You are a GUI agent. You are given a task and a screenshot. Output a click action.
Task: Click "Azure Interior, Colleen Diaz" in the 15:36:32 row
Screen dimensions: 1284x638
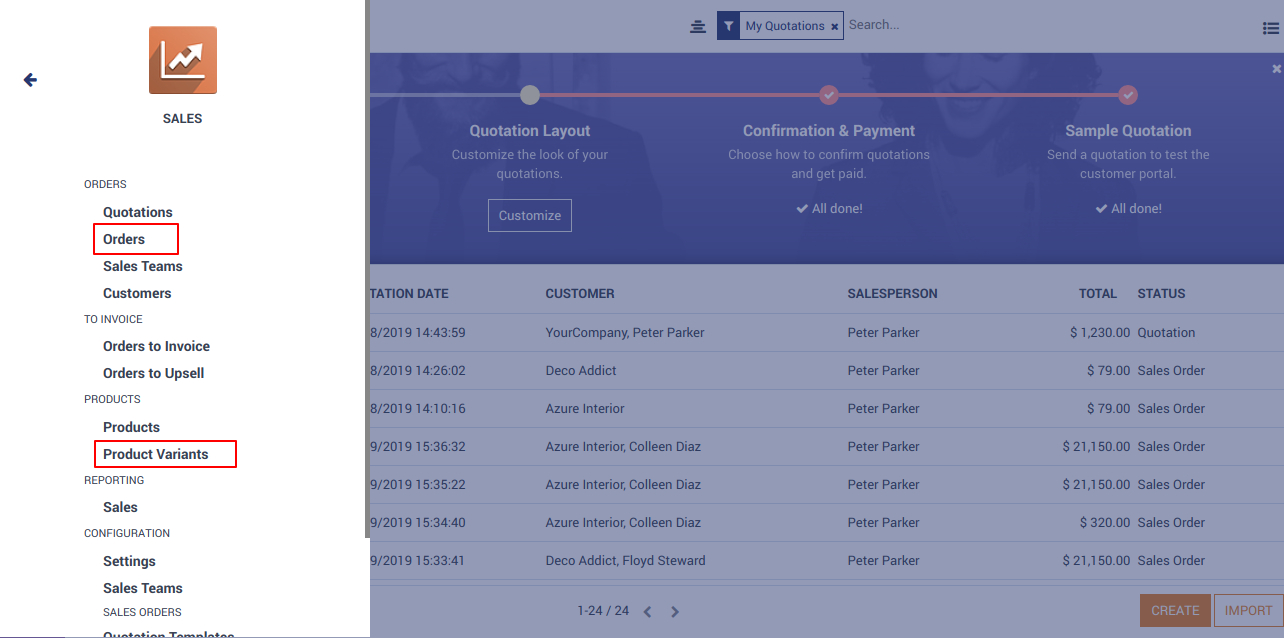click(x=623, y=447)
